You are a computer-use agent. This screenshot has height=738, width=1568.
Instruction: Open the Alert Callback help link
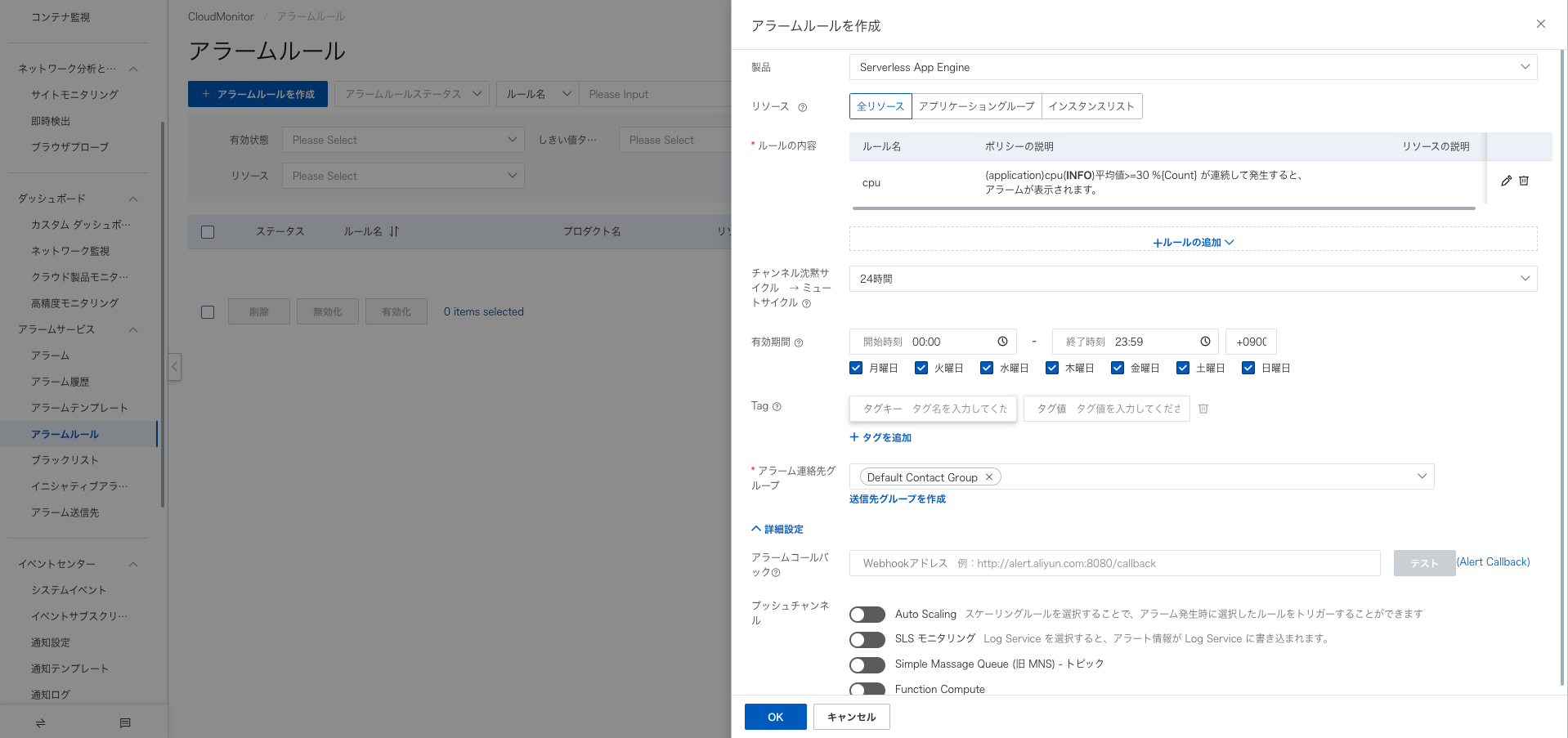pyautogui.click(x=1494, y=562)
